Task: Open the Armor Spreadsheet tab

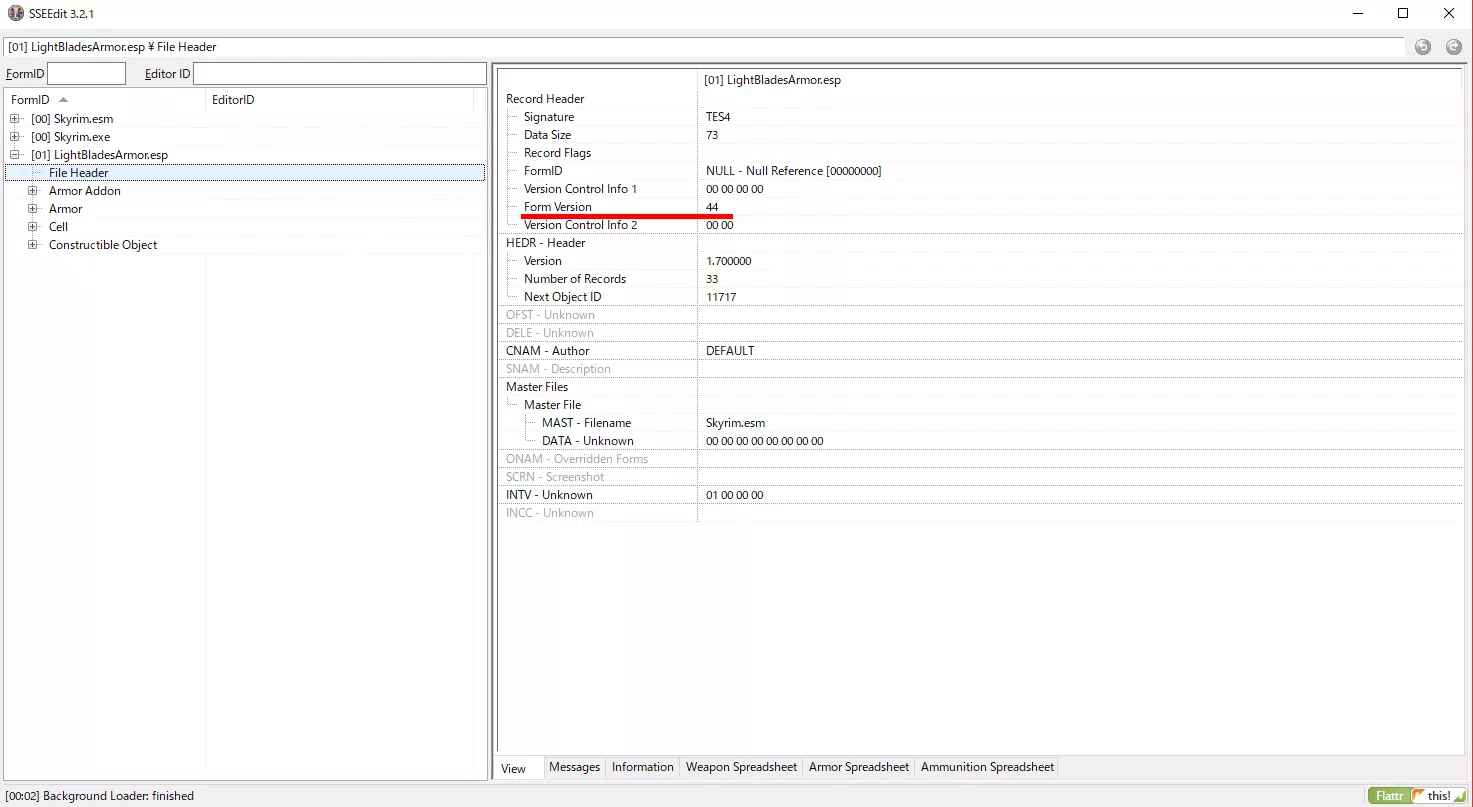Action: click(859, 767)
